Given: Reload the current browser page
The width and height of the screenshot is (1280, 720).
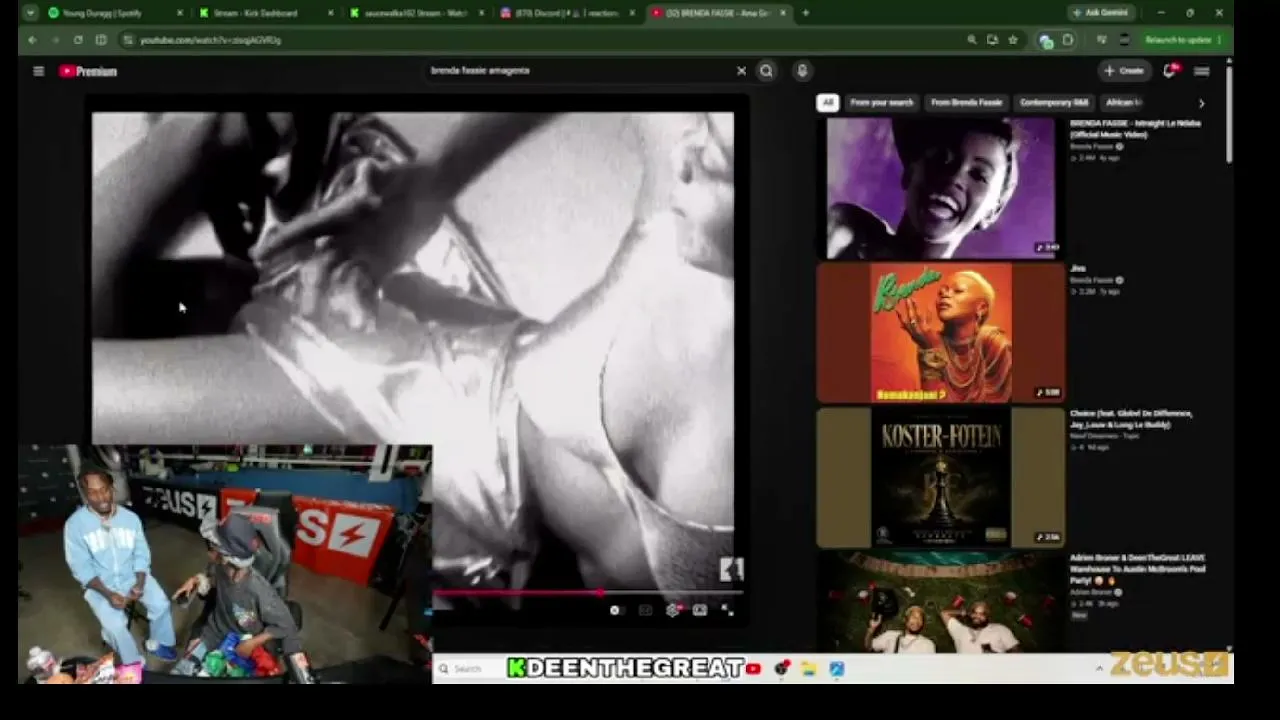Looking at the screenshot, I should [x=78, y=40].
